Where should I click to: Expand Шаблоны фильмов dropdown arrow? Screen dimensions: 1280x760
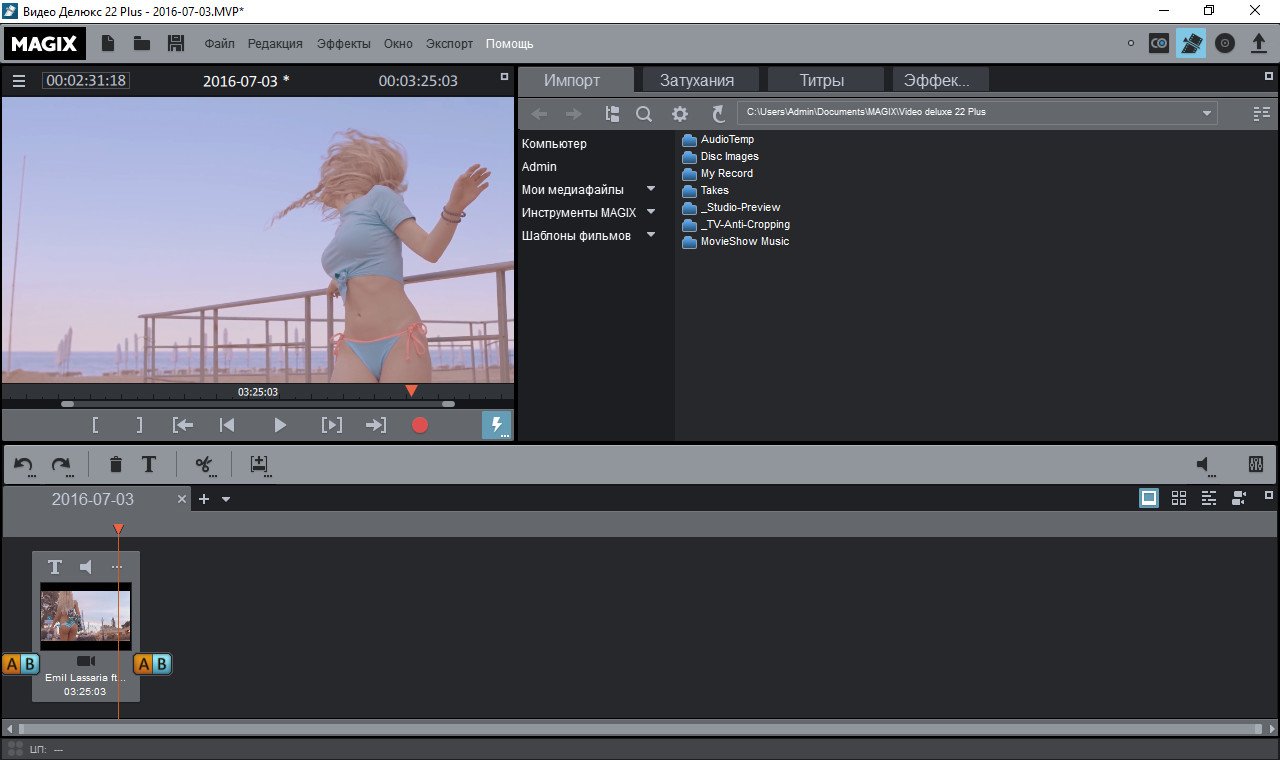(x=651, y=235)
